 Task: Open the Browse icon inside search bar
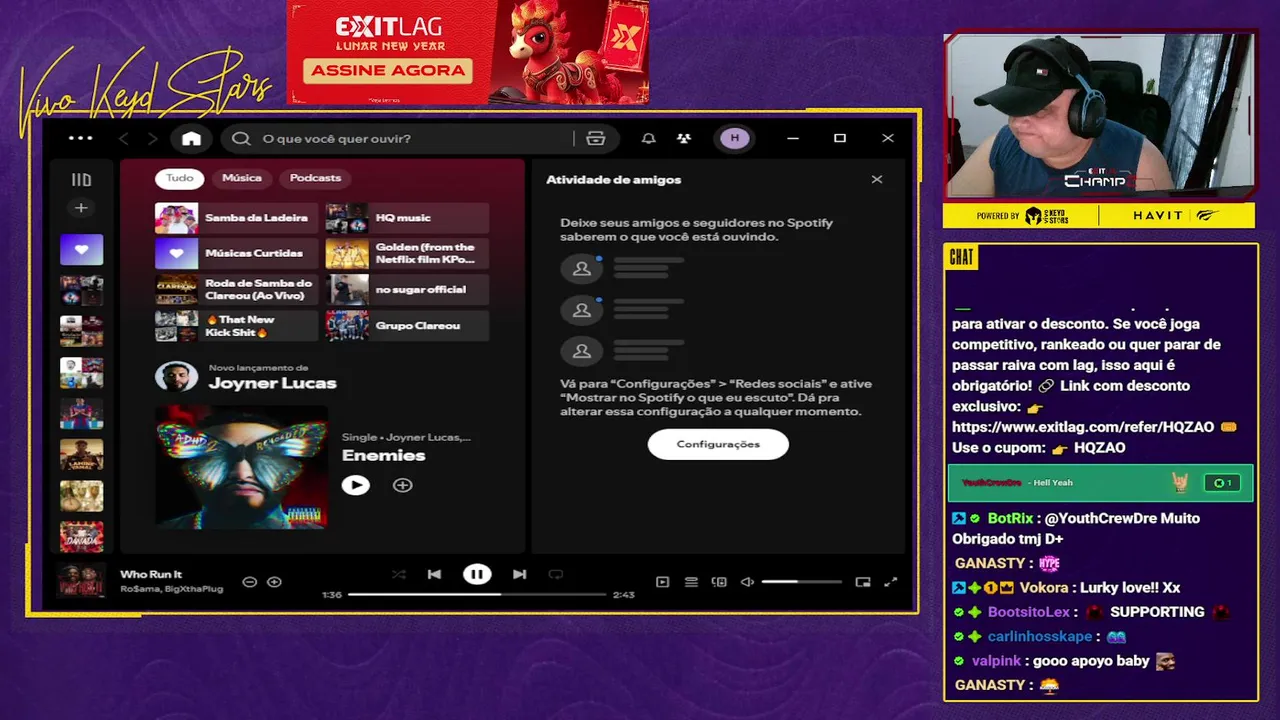click(596, 138)
